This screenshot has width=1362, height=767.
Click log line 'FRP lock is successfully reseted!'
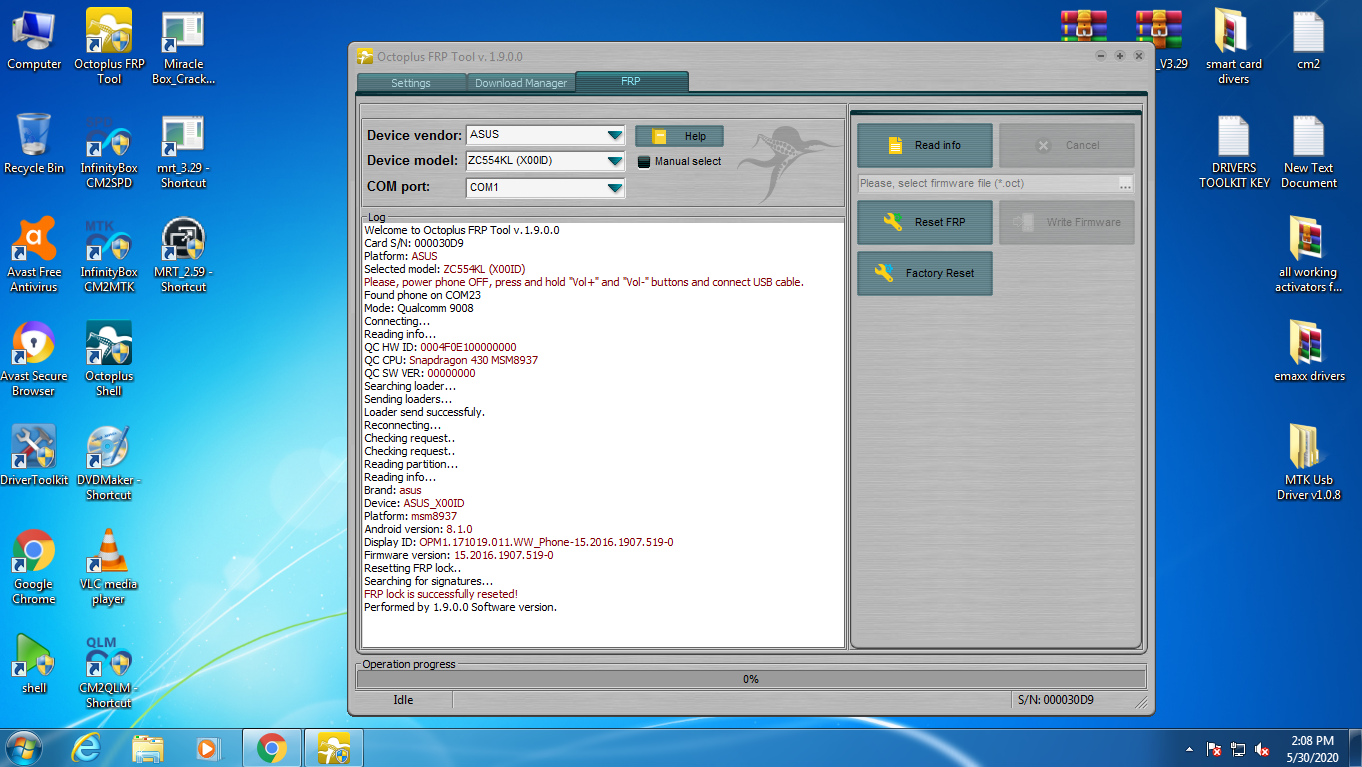(441, 594)
